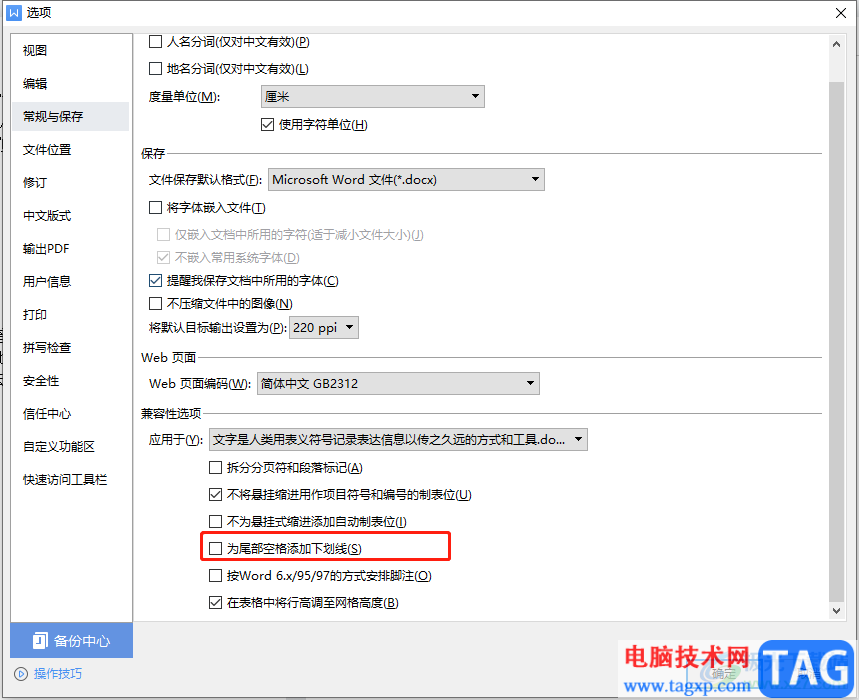This screenshot has height=700, width=859.
Task: Click the WPS Writer icon in title bar
Action: pyautogui.click(x=14, y=13)
